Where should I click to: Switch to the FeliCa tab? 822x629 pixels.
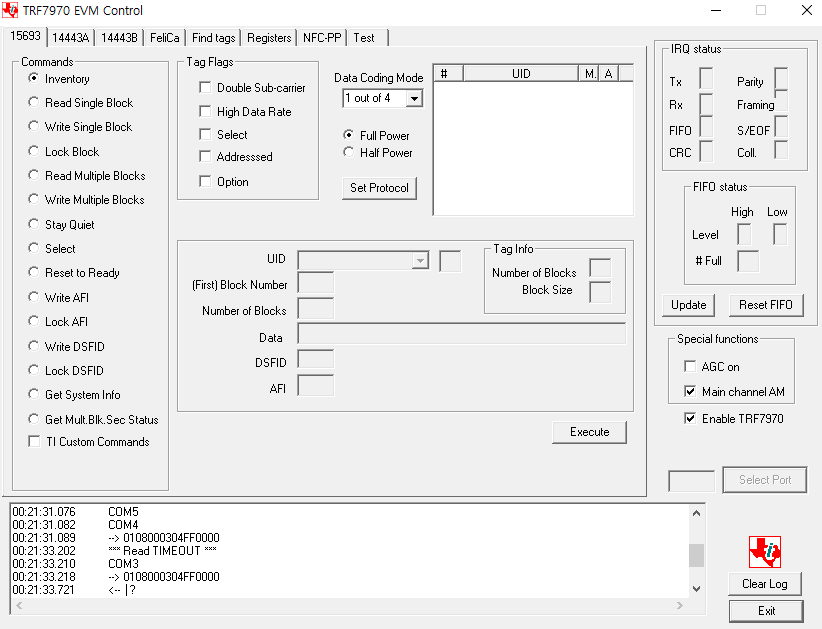click(x=164, y=38)
